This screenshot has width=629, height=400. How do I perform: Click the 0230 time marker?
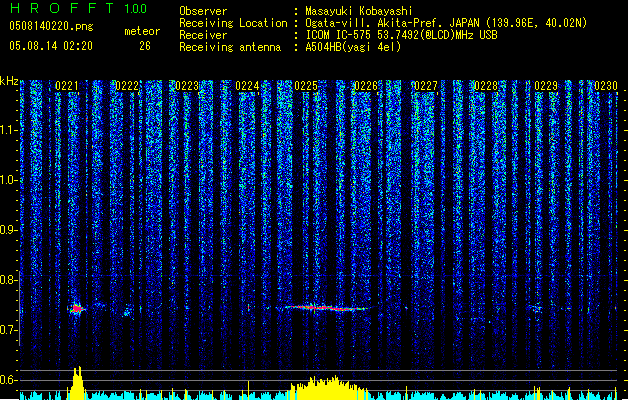tap(606, 86)
